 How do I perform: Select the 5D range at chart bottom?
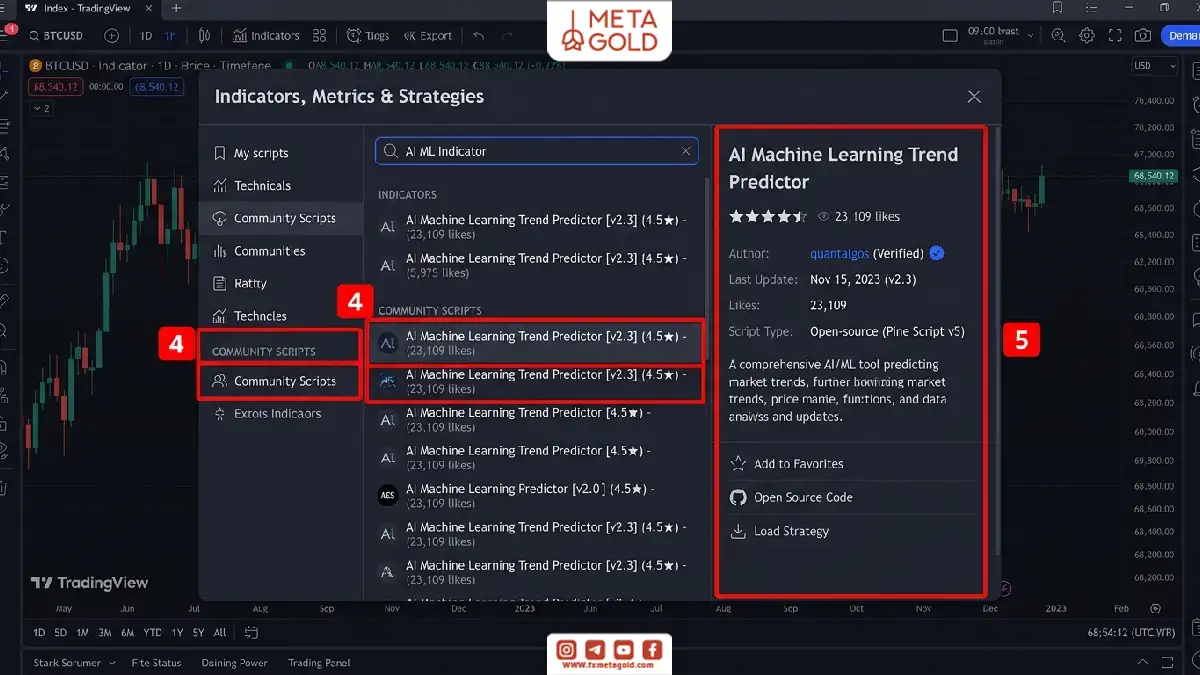click(x=60, y=633)
